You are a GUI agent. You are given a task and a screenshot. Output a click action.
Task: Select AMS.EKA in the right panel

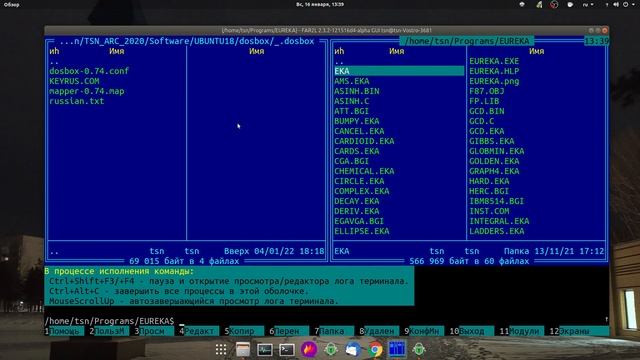pyautogui.click(x=351, y=81)
